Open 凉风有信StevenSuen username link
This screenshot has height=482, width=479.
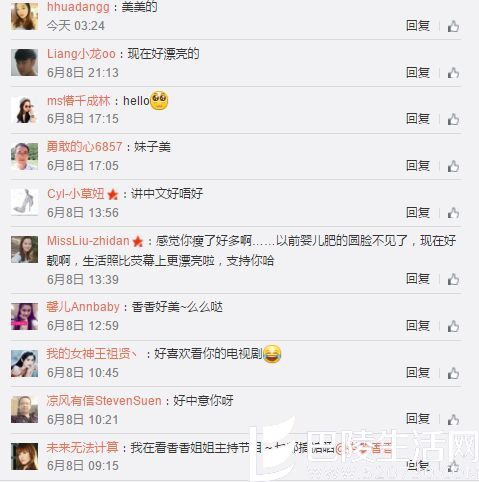[104, 401]
